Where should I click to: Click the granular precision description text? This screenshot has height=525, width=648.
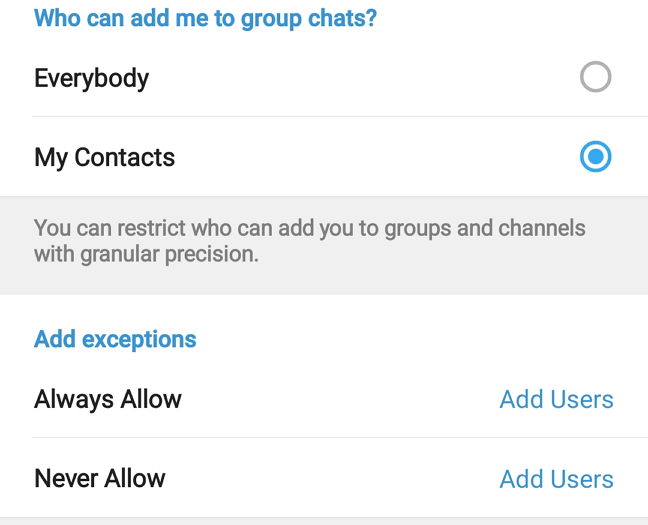point(310,241)
